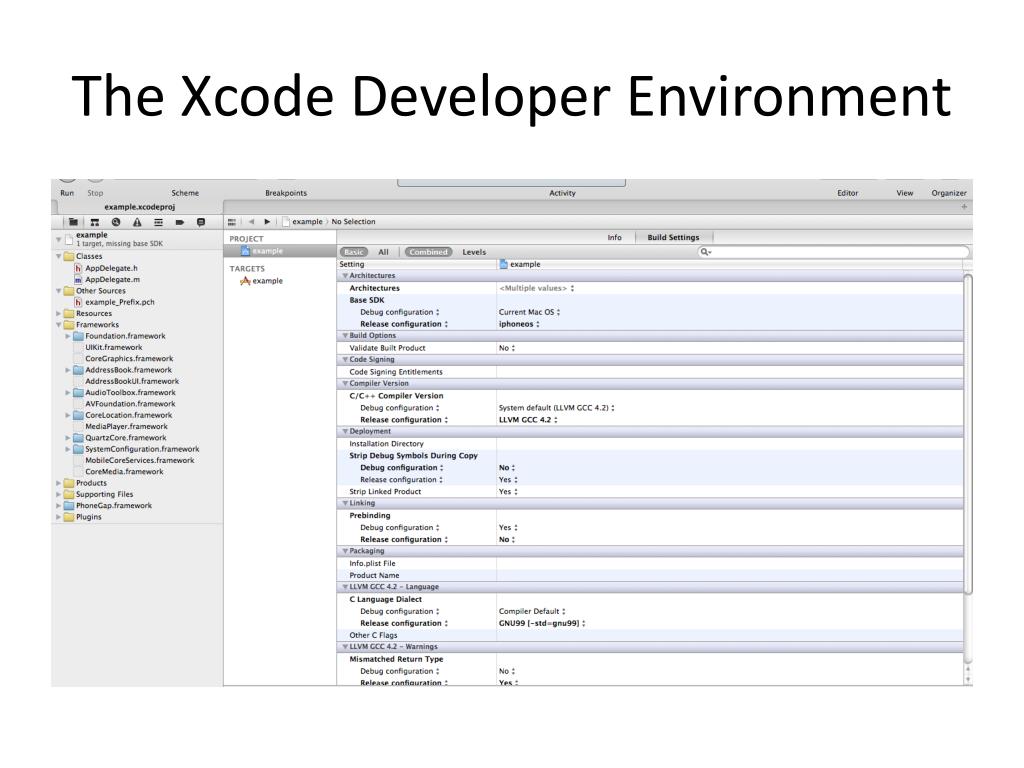Click the scroll down arrow of settings list
The width and height of the screenshot is (1024, 768).
coord(968,680)
